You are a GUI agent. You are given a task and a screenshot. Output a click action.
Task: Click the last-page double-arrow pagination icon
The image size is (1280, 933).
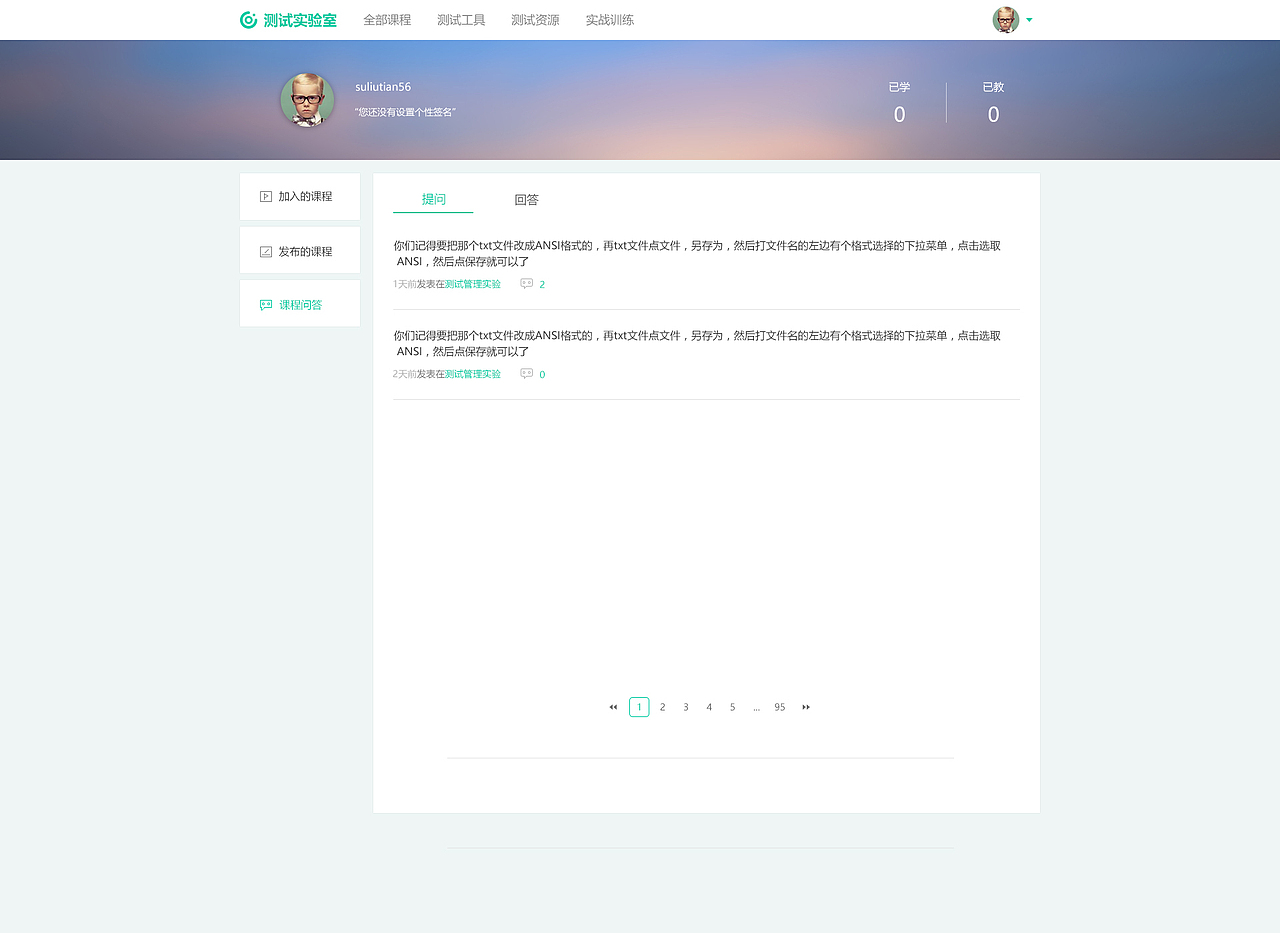[806, 706]
